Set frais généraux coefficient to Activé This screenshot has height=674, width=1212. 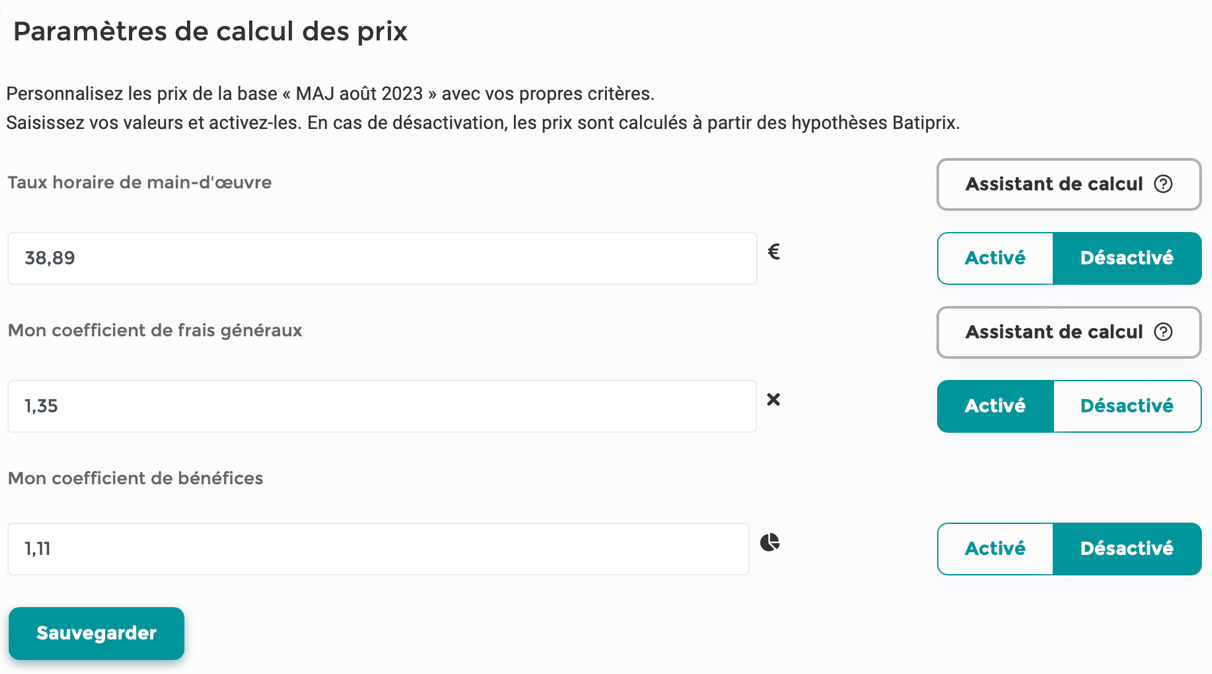pos(995,406)
